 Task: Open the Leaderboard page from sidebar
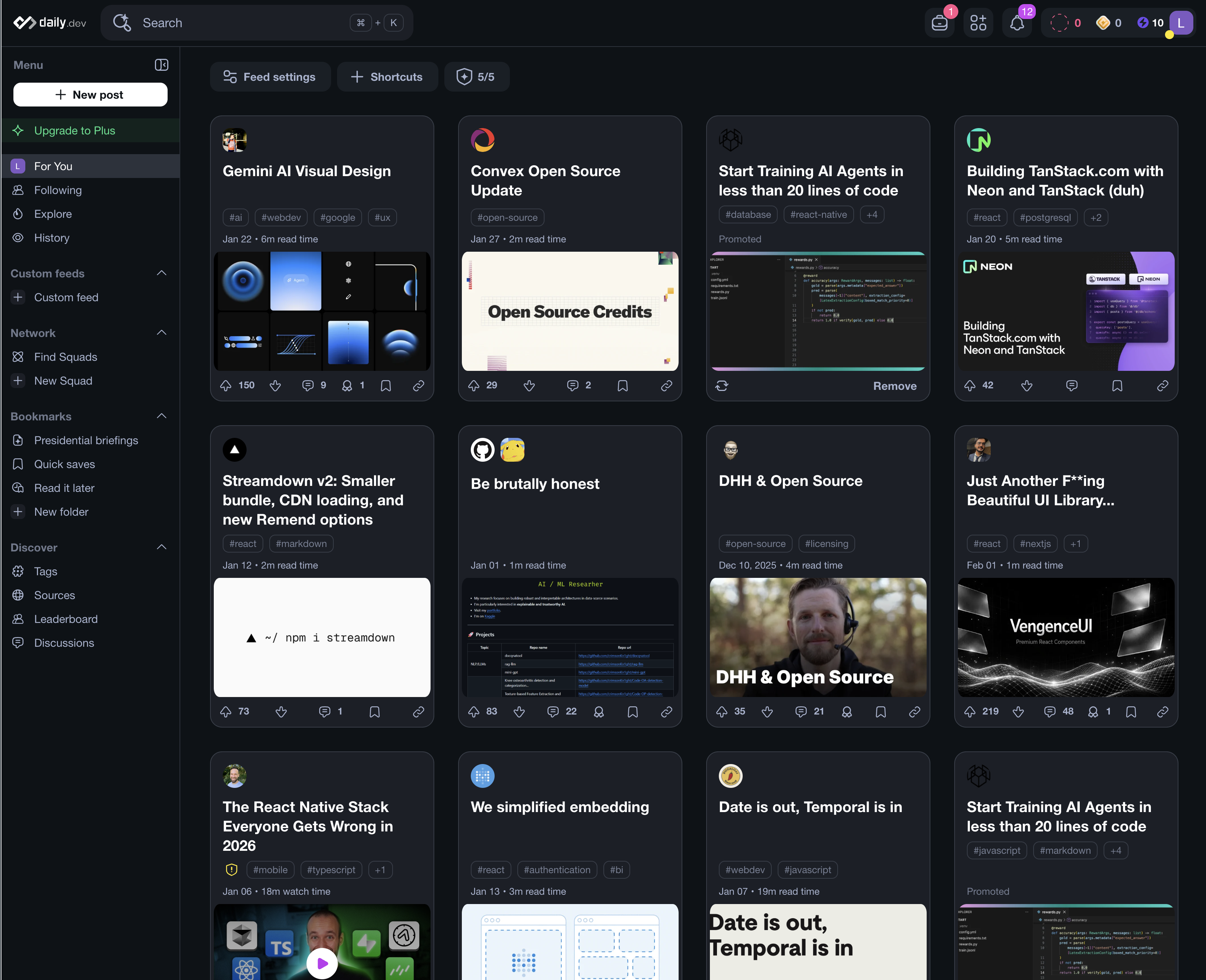(x=66, y=619)
